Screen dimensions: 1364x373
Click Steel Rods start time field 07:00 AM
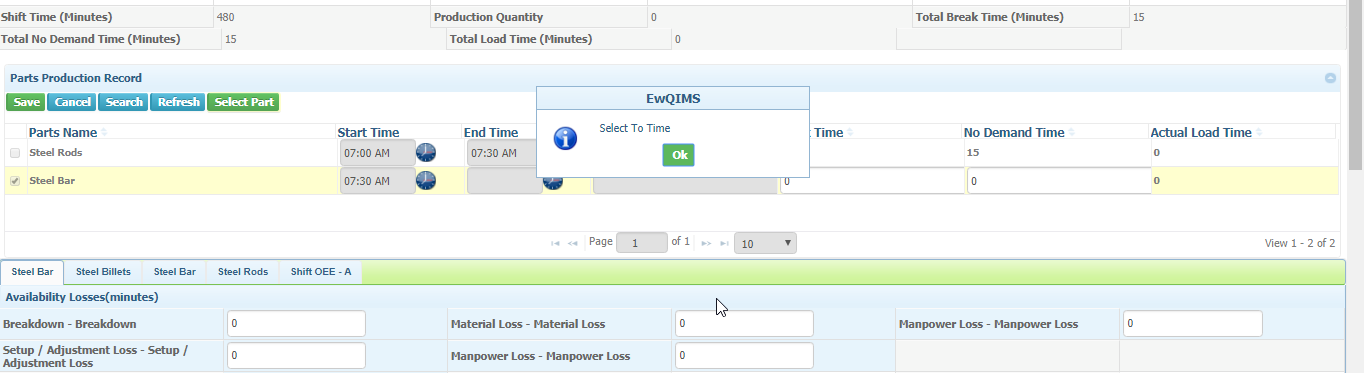pyautogui.click(x=377, y=152)
